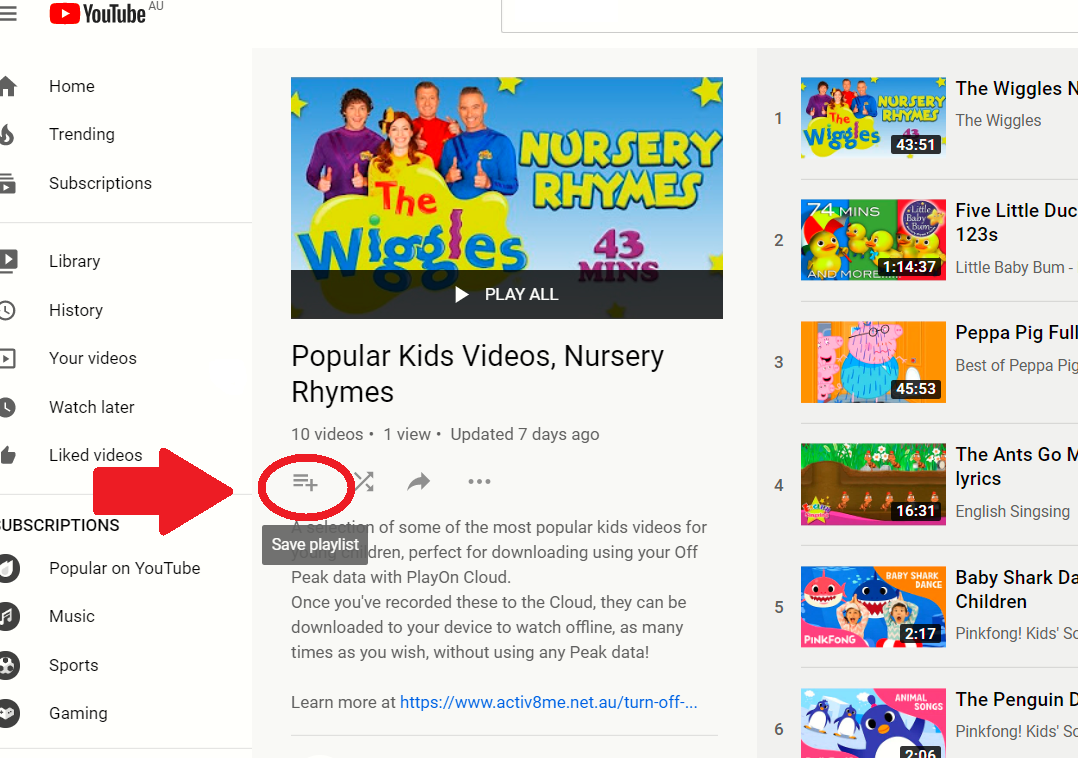Click the Library sidebar icon
Viewport: 1078px width, 758px height.
pos(8,260)
